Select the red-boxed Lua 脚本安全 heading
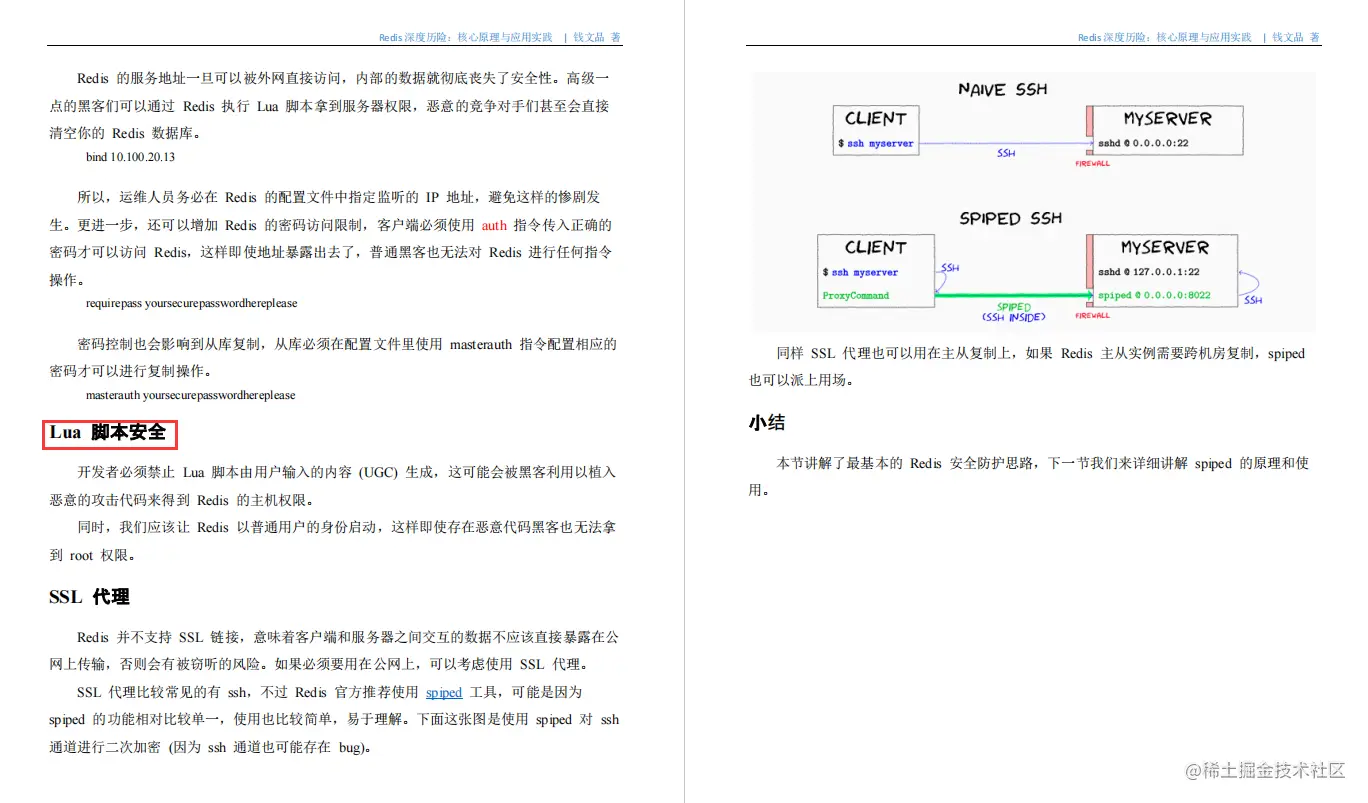Screen dimensions: 1368x803 click(x=110, y=433)
